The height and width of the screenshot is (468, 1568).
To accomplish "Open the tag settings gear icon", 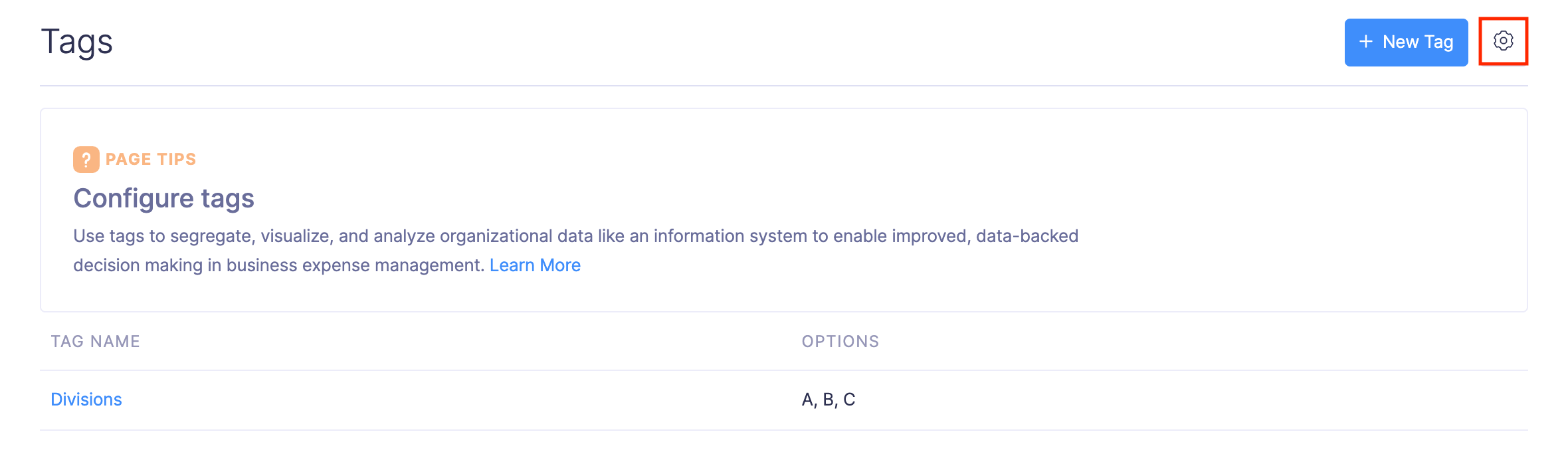I will [x=1503, y=41].
